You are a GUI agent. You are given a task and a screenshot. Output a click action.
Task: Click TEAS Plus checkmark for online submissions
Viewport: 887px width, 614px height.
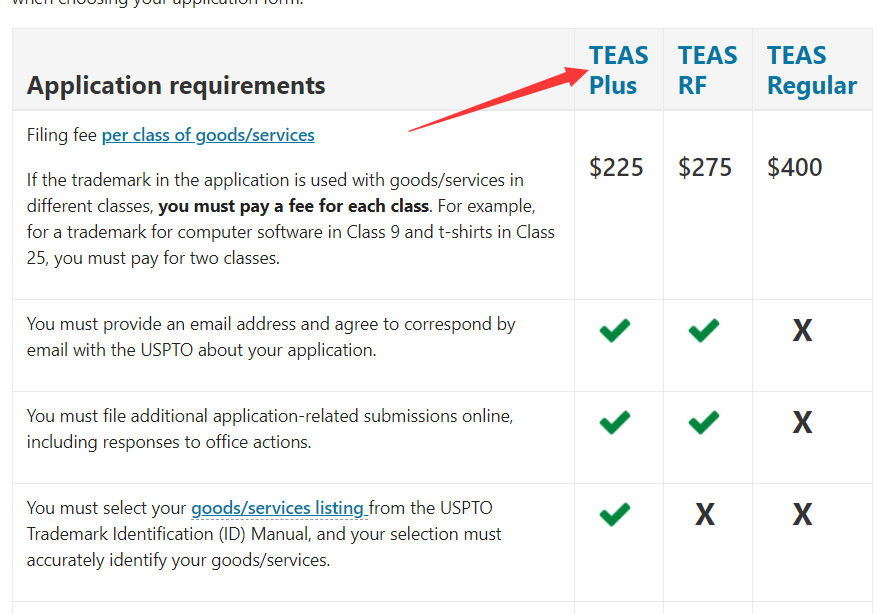pyautogui.click(x=615, y=423)
